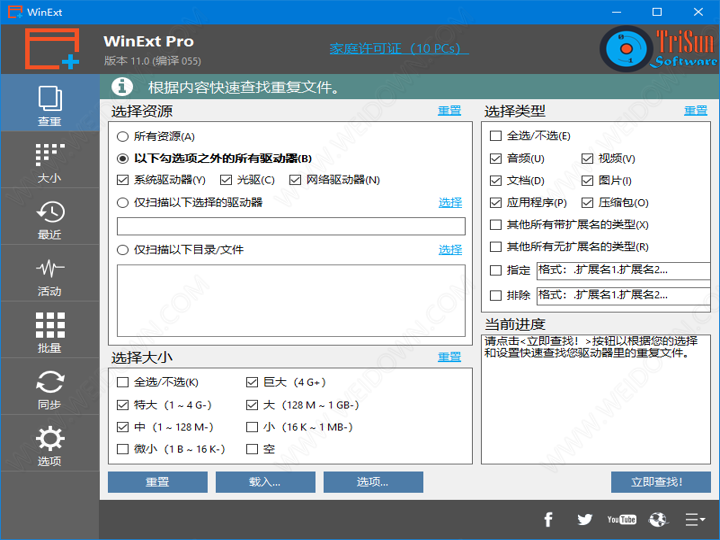720x540 pixels.
Task: Select 仅扫描以下选择的驱动器 radio option
Action: point(123,202)
